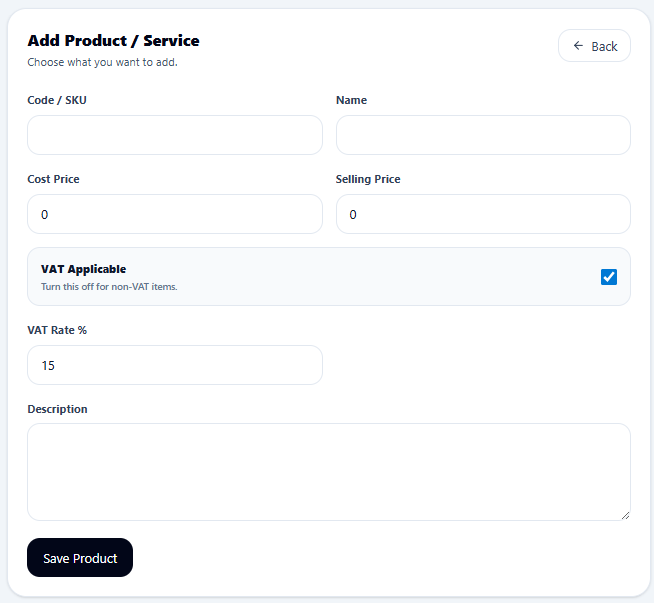This screenshot has height=603, width=654.
Task: Click the Description resize handle corner
Action: coord(625,516)
